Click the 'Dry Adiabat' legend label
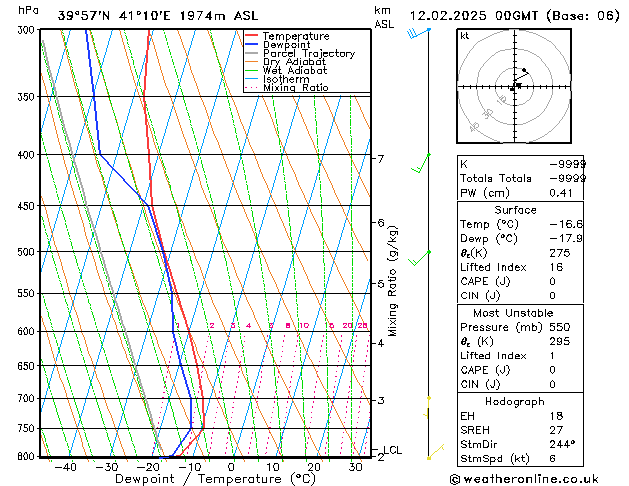Image resolution: width=629 pixels, height=486 pixels. point(294,62)
